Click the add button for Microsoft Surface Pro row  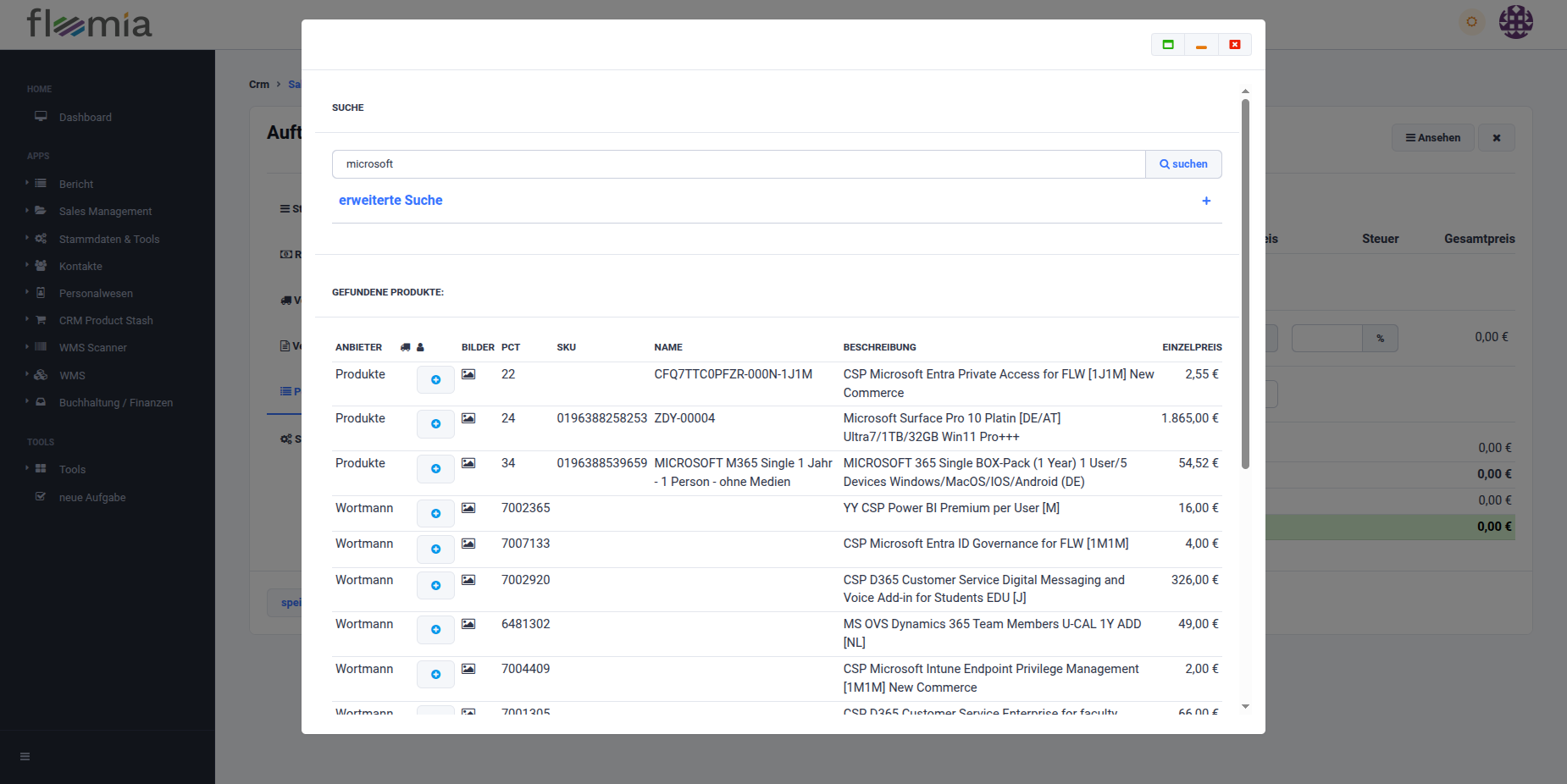(x=435, y=424)
